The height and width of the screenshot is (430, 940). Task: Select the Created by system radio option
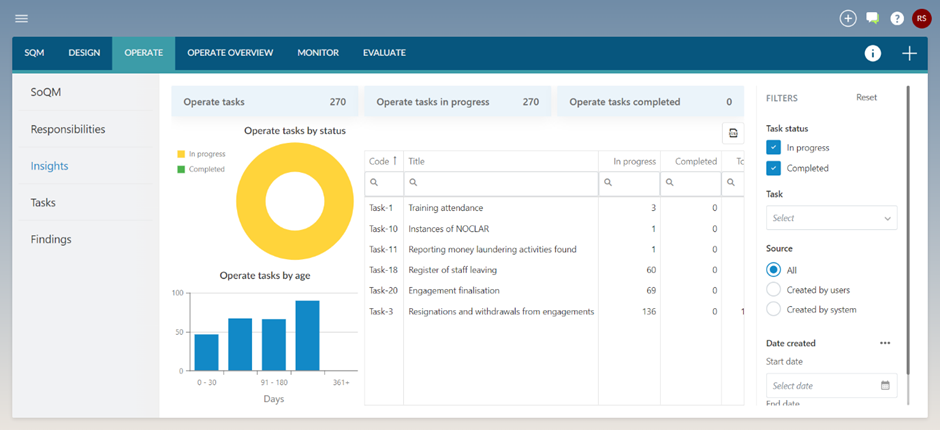[773, 309]
